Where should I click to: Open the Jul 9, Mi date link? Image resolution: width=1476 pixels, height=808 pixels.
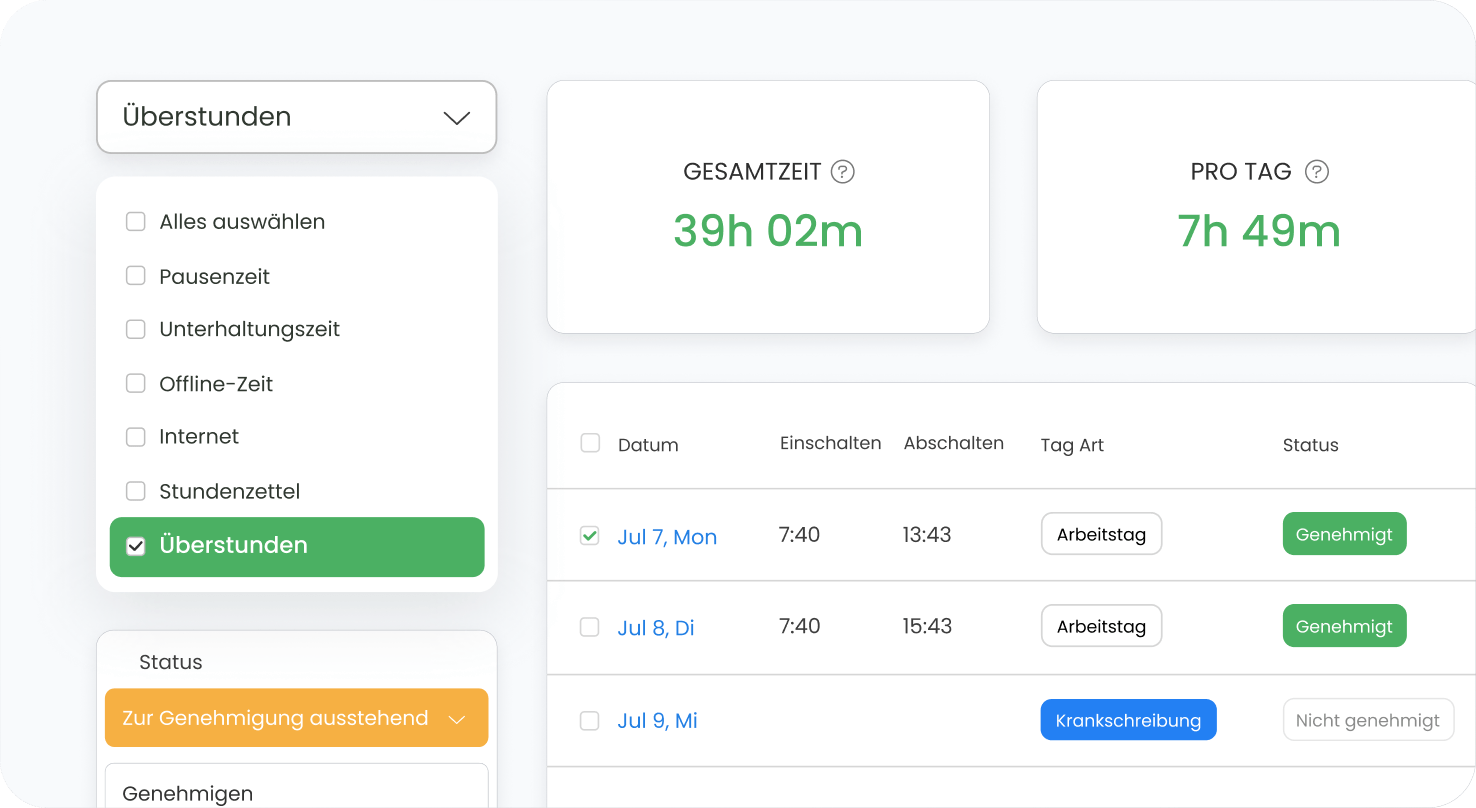[657, 721]
